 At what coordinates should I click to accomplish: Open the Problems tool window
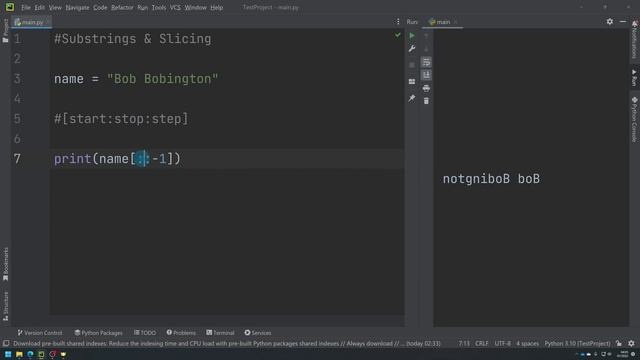[181, 333]
